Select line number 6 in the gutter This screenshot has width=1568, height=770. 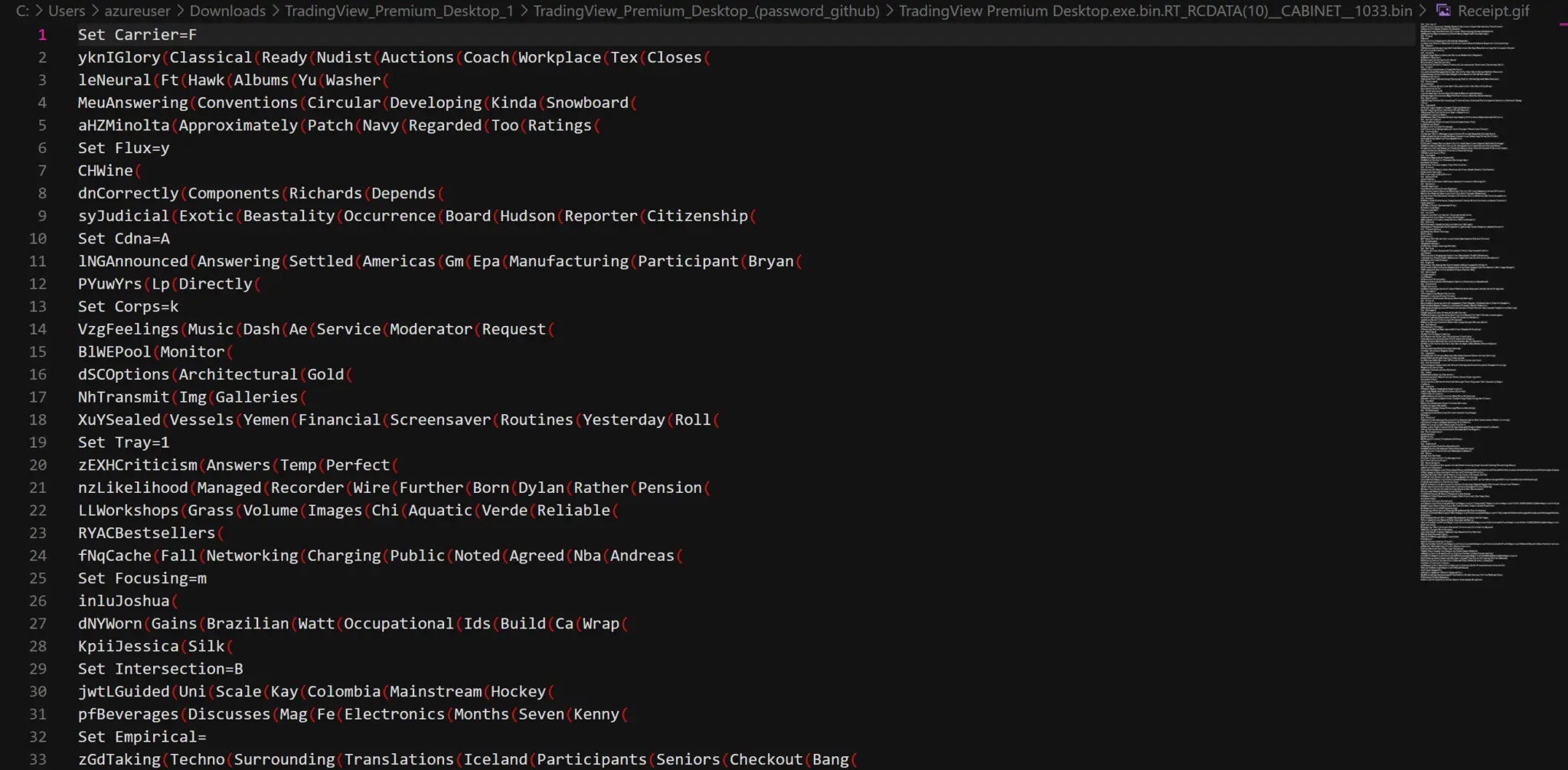42,148
